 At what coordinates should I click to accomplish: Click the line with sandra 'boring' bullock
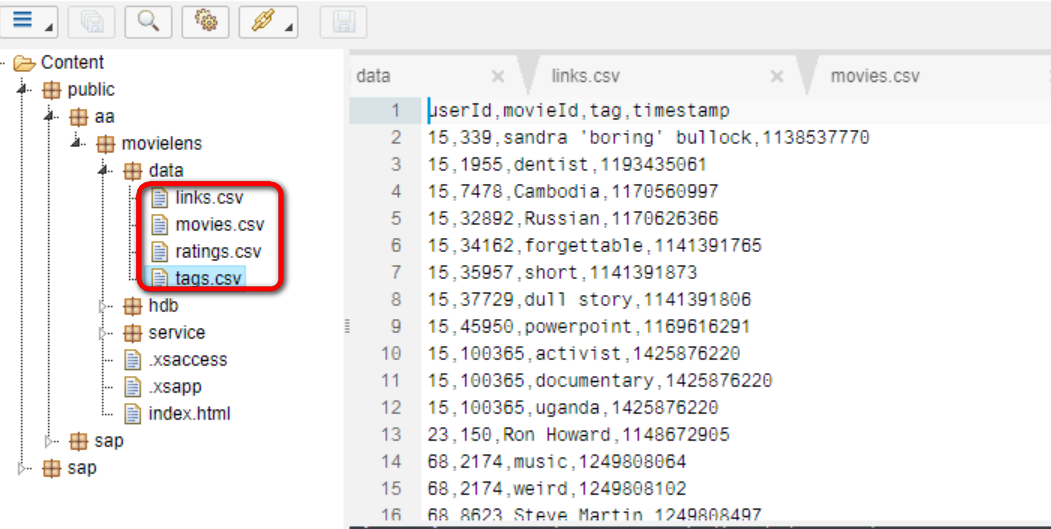(x=648, y=137)
